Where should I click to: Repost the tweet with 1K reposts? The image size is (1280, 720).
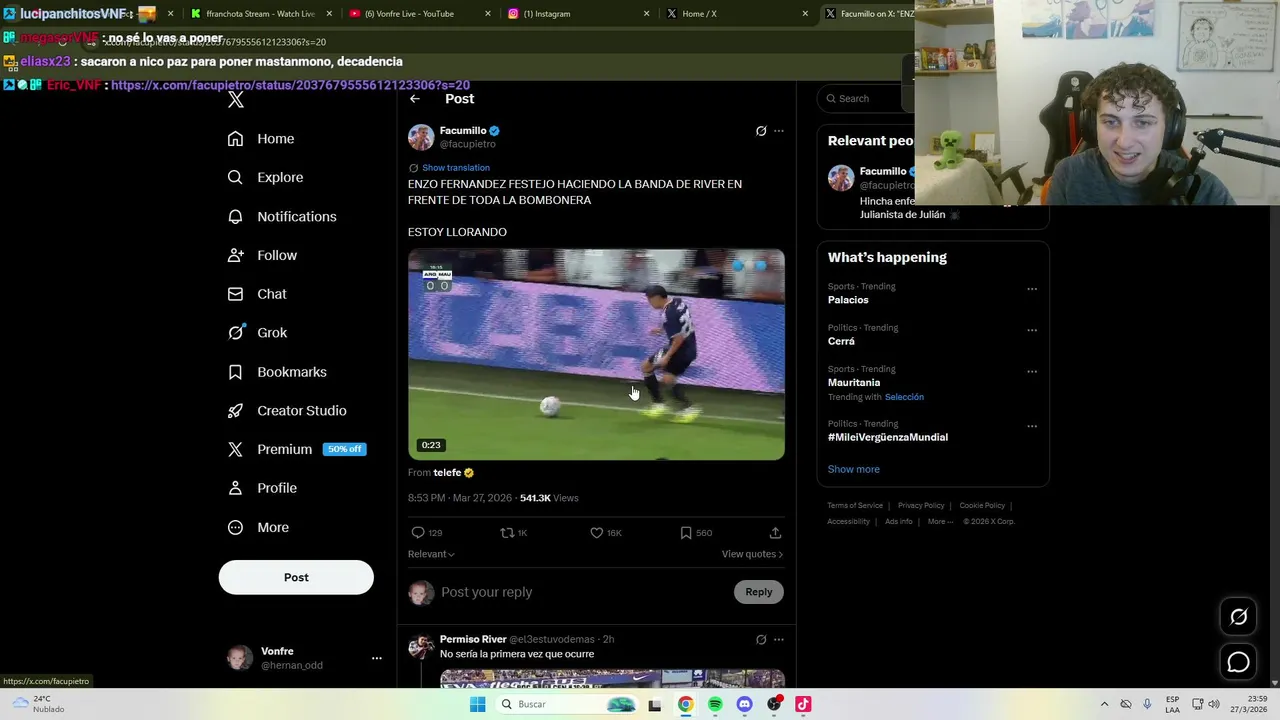coord(514,533)
